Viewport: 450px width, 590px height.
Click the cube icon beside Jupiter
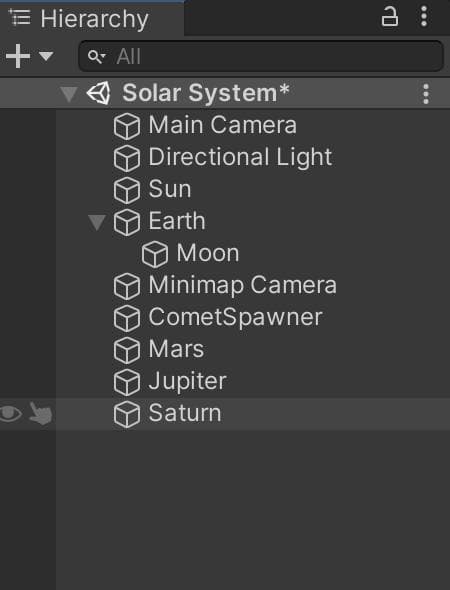[127, 382]
